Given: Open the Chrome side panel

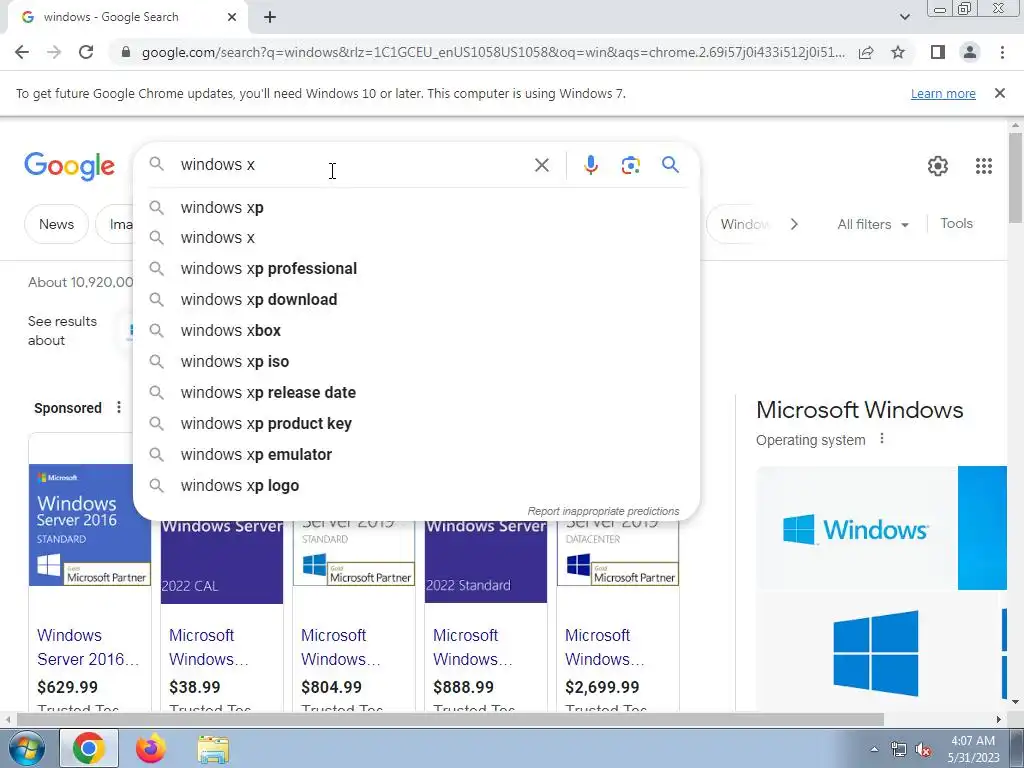Looking at the screenshot, I should pos(938,52).
